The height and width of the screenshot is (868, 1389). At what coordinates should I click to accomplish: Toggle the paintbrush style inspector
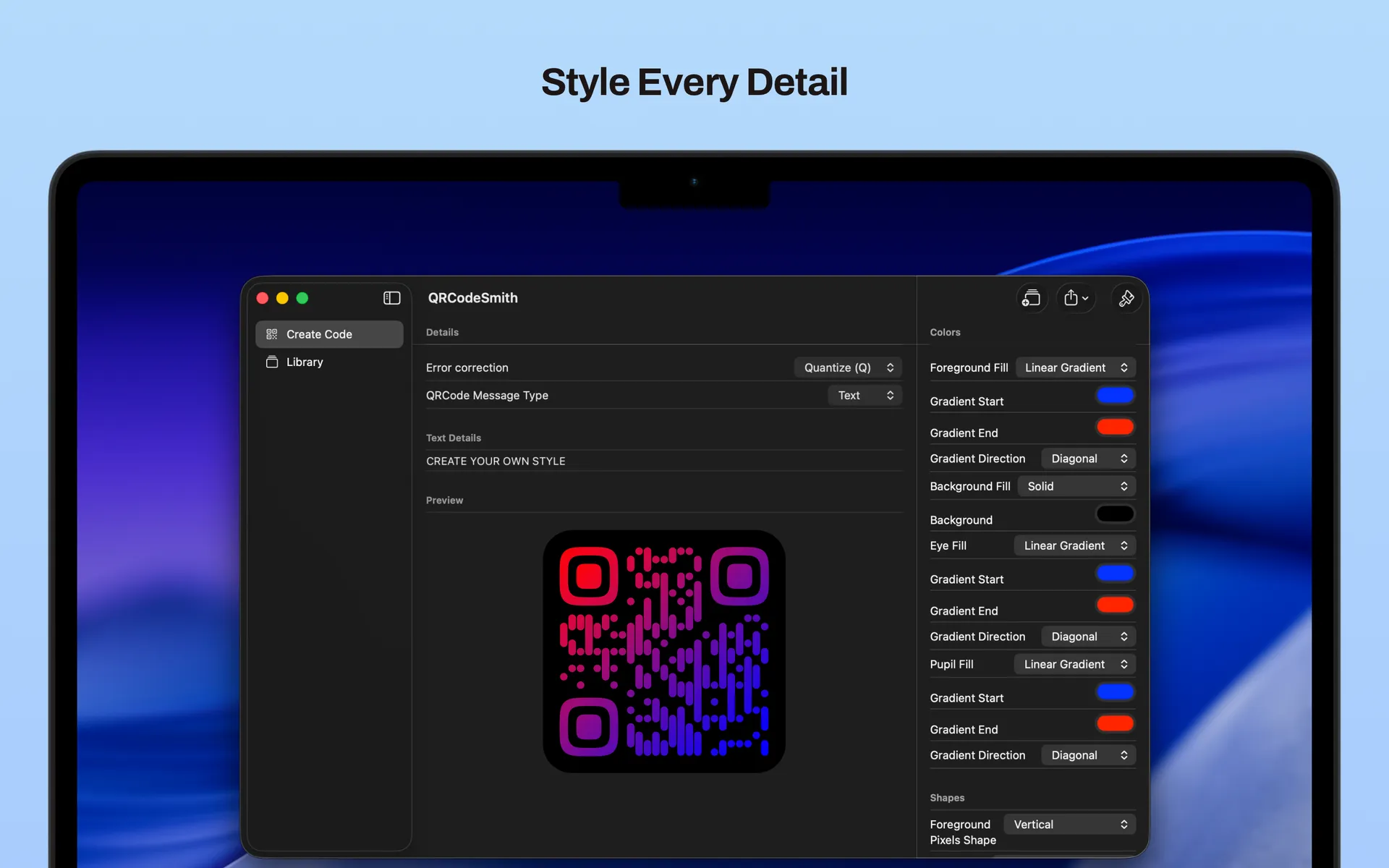click(x=1126, y=298)
